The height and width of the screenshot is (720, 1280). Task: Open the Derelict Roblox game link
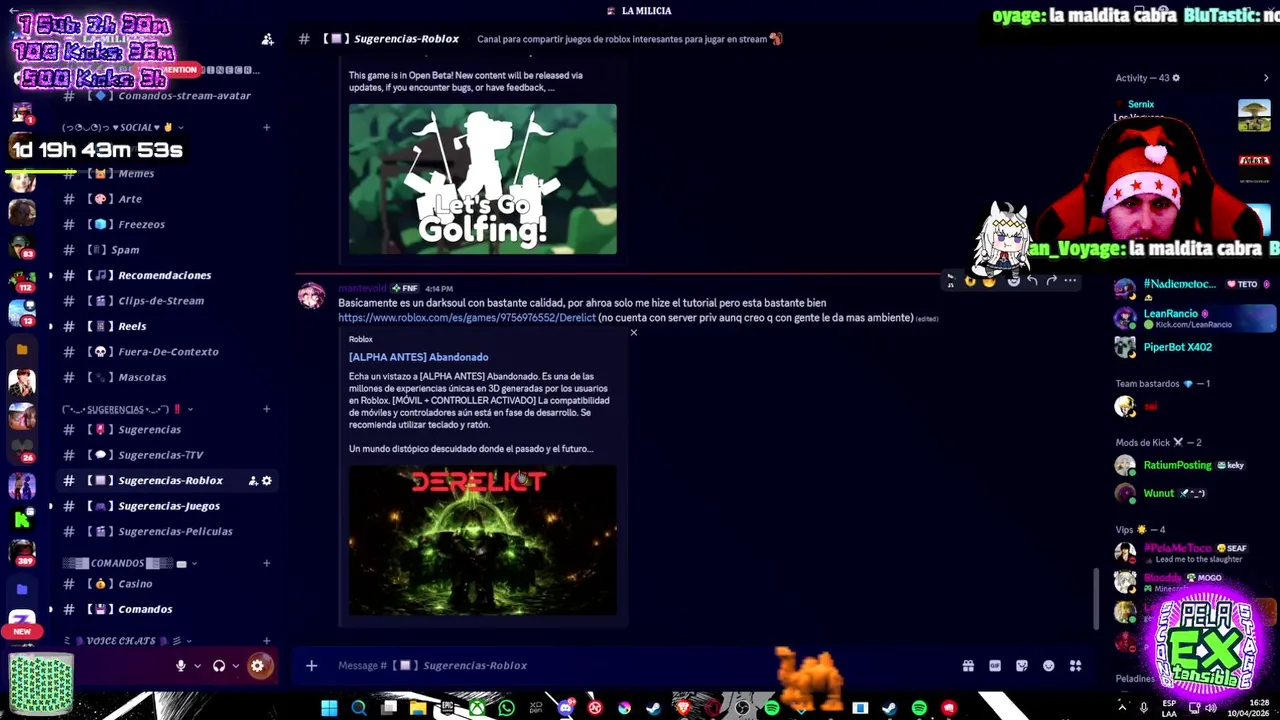(x=466, y=318)
